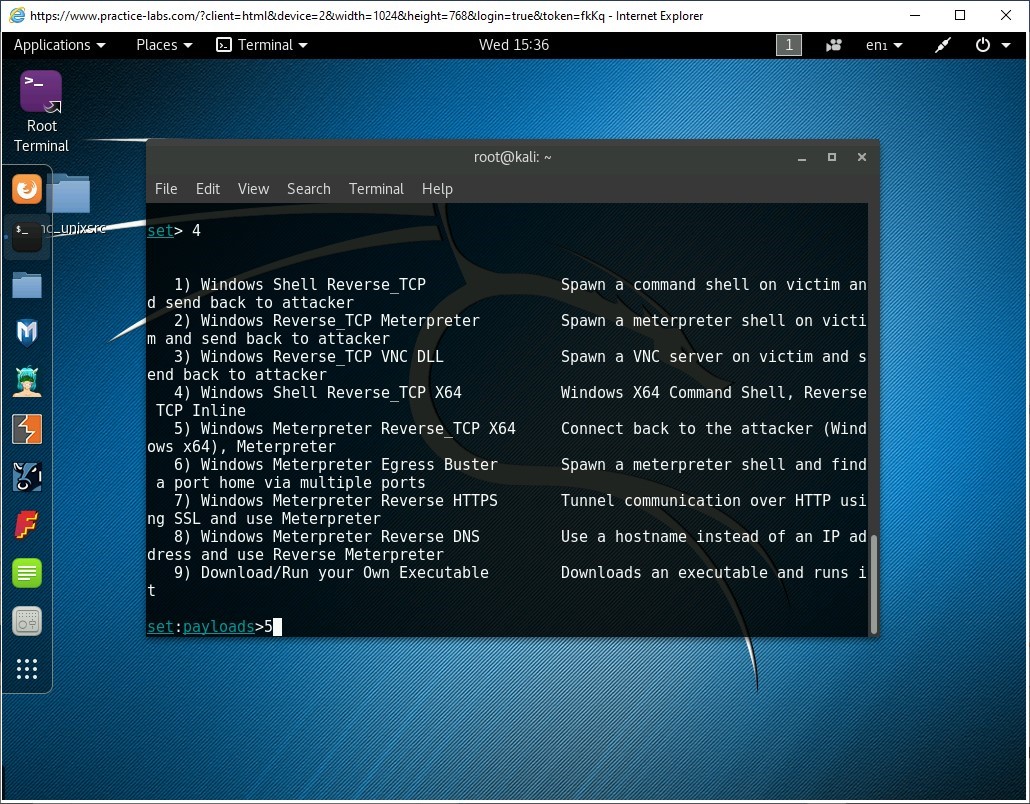Click the pen color picker tray icon
Viewport: 1030px width, 804px height.
point(943,45)
